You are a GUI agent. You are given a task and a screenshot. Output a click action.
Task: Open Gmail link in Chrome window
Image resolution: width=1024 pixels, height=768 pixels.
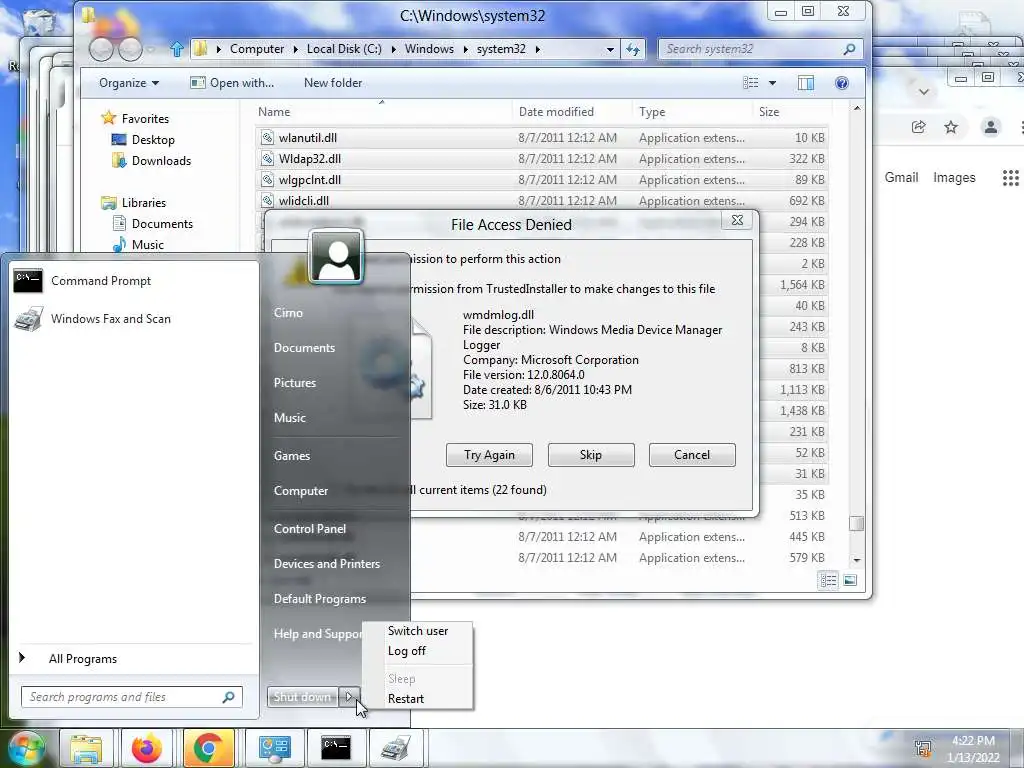901,178
